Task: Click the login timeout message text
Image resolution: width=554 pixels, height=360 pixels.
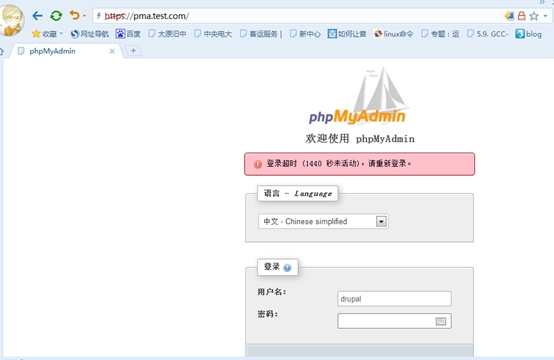Action: coord(338,164)
